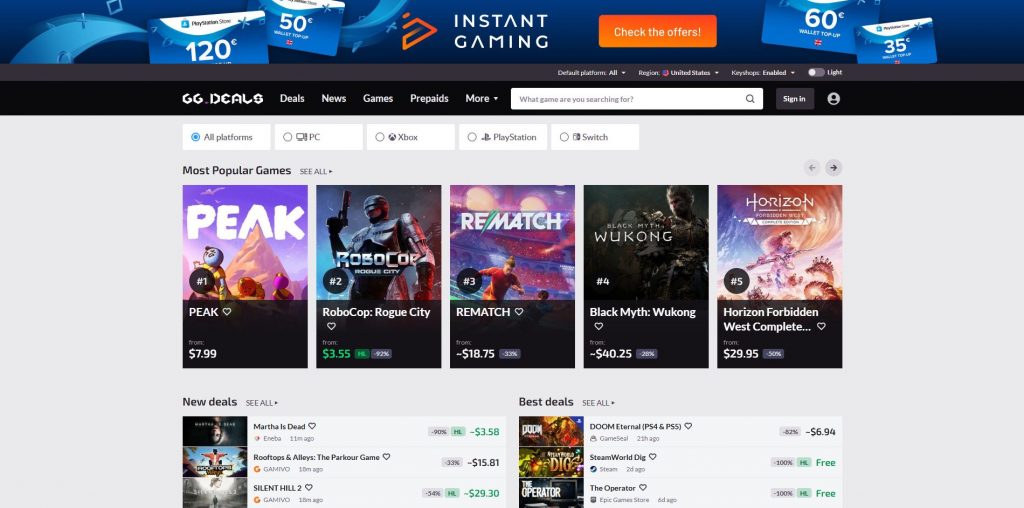Add REMATCH to wishlist heart
Screen dimensions: 1024x508
coord(519,311)
